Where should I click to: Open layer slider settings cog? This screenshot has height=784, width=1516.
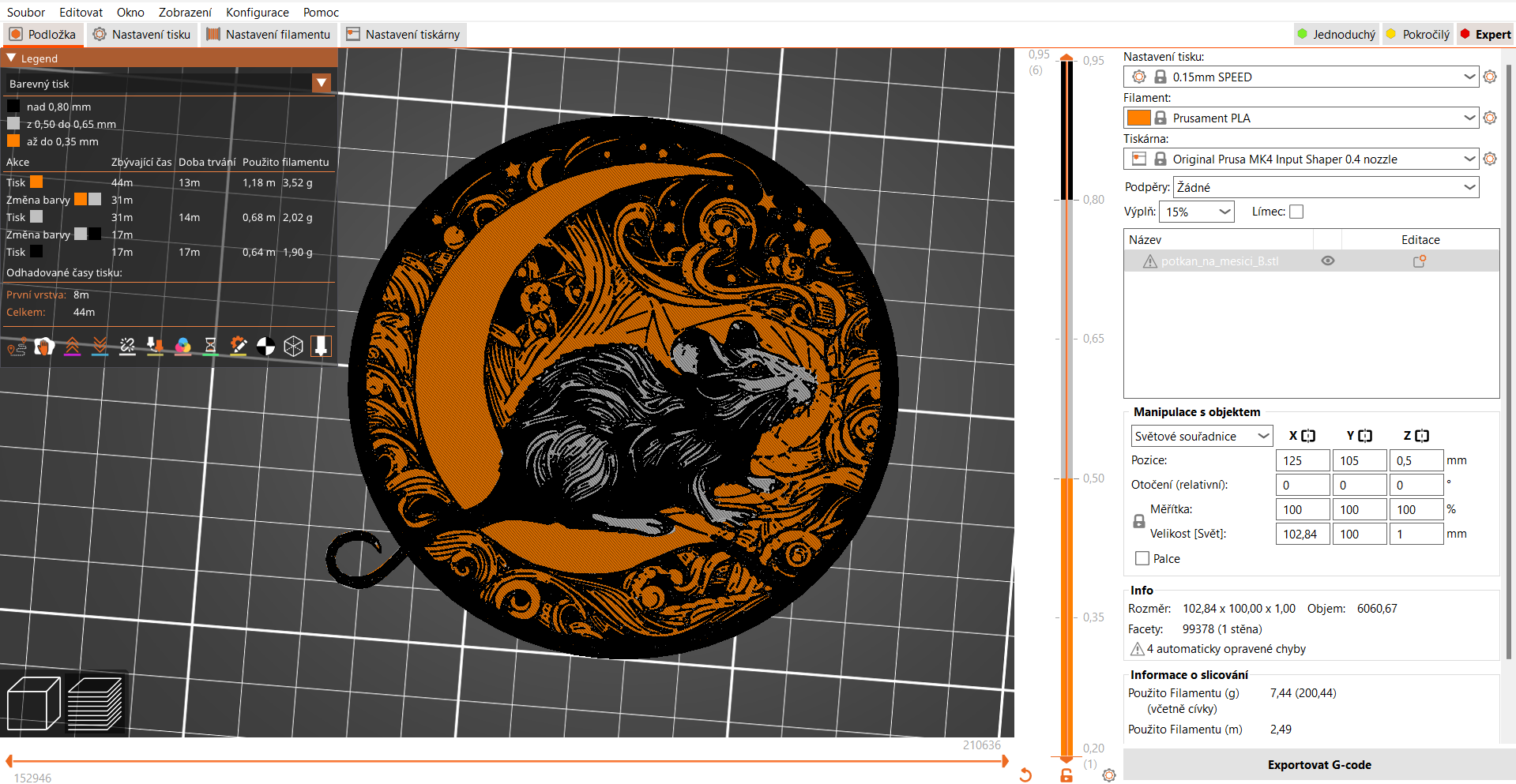coord(1109,775)
